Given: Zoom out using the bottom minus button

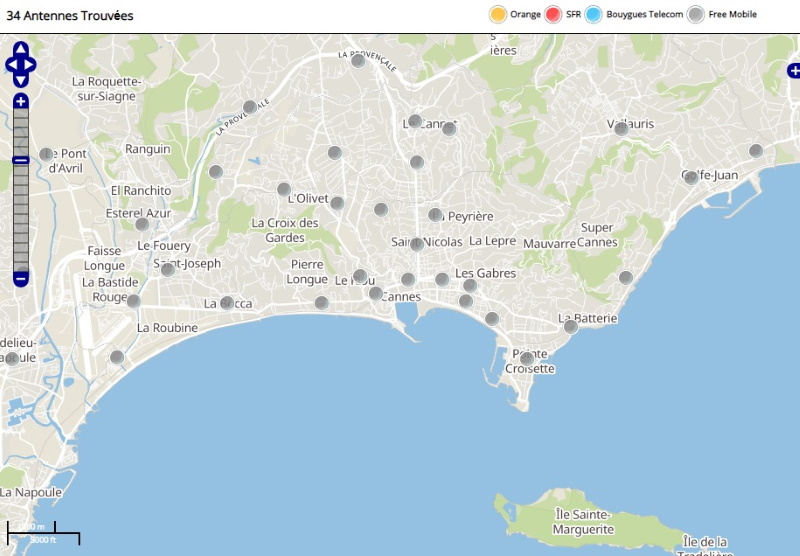Looking at the screenshot, I should click(x=21, y=278).
